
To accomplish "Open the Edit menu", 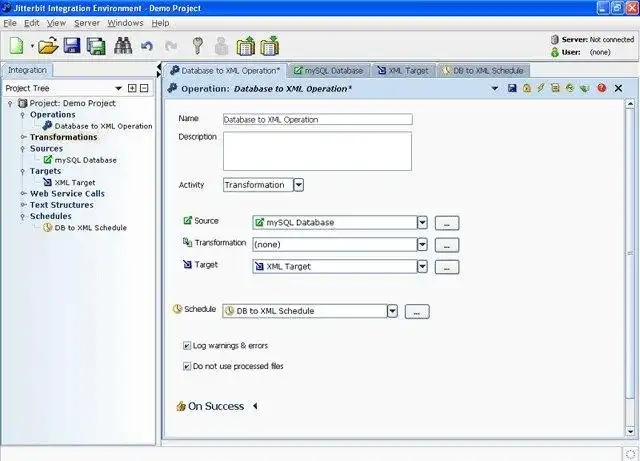I will coord(31,23).
